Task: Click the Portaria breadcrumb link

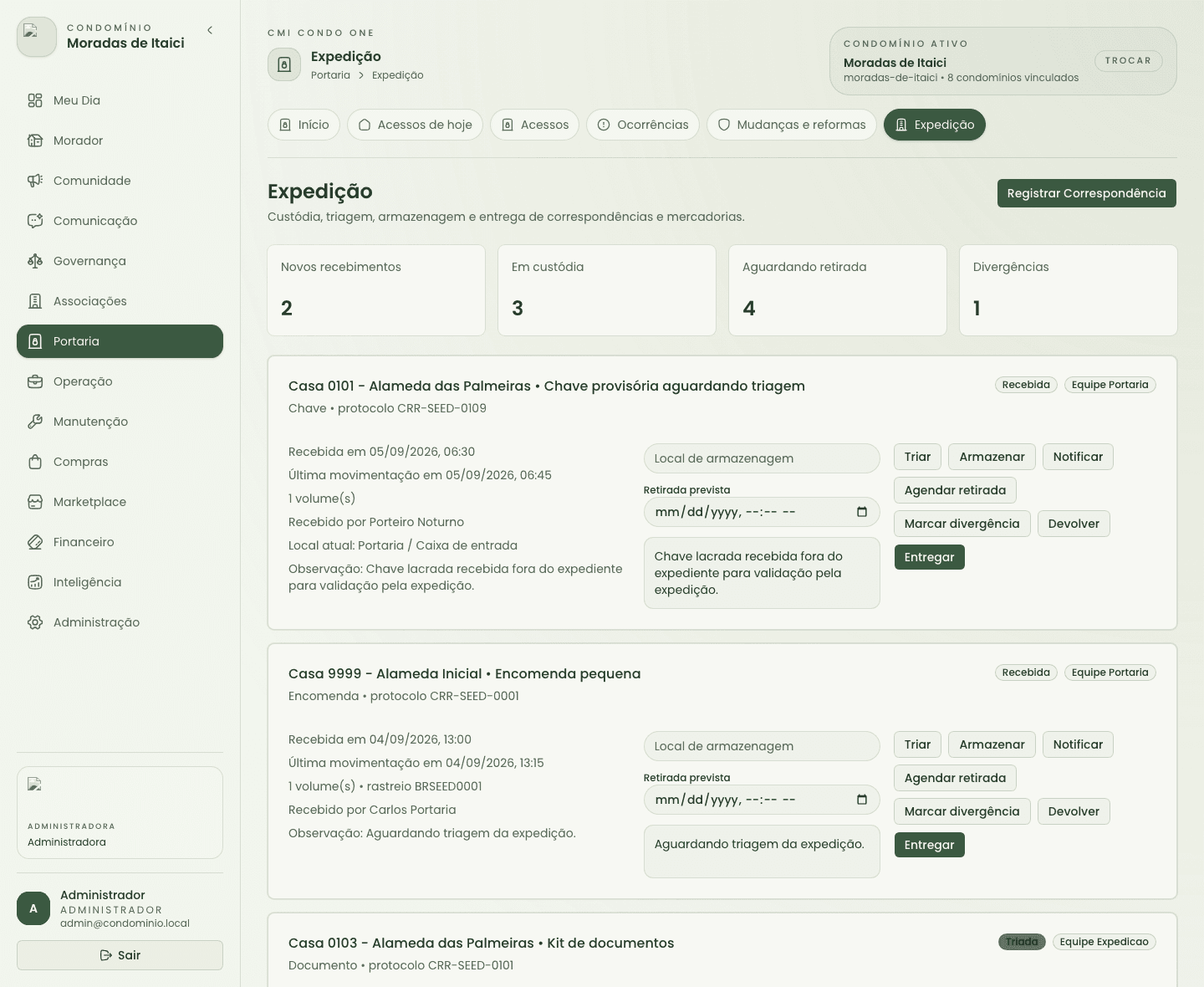Action: click(x=330, y=75)
